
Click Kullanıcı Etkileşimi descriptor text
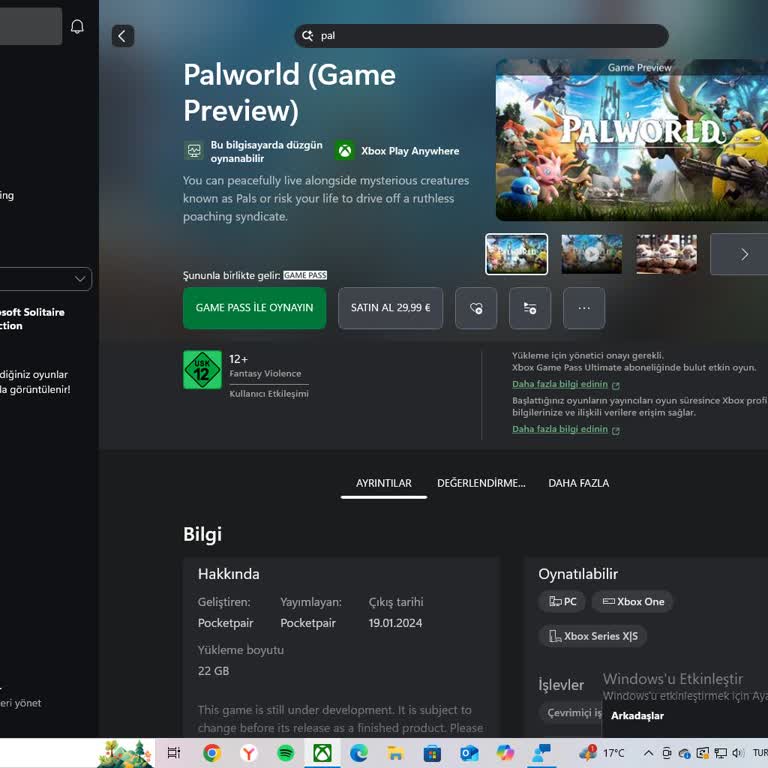point(269,394)
